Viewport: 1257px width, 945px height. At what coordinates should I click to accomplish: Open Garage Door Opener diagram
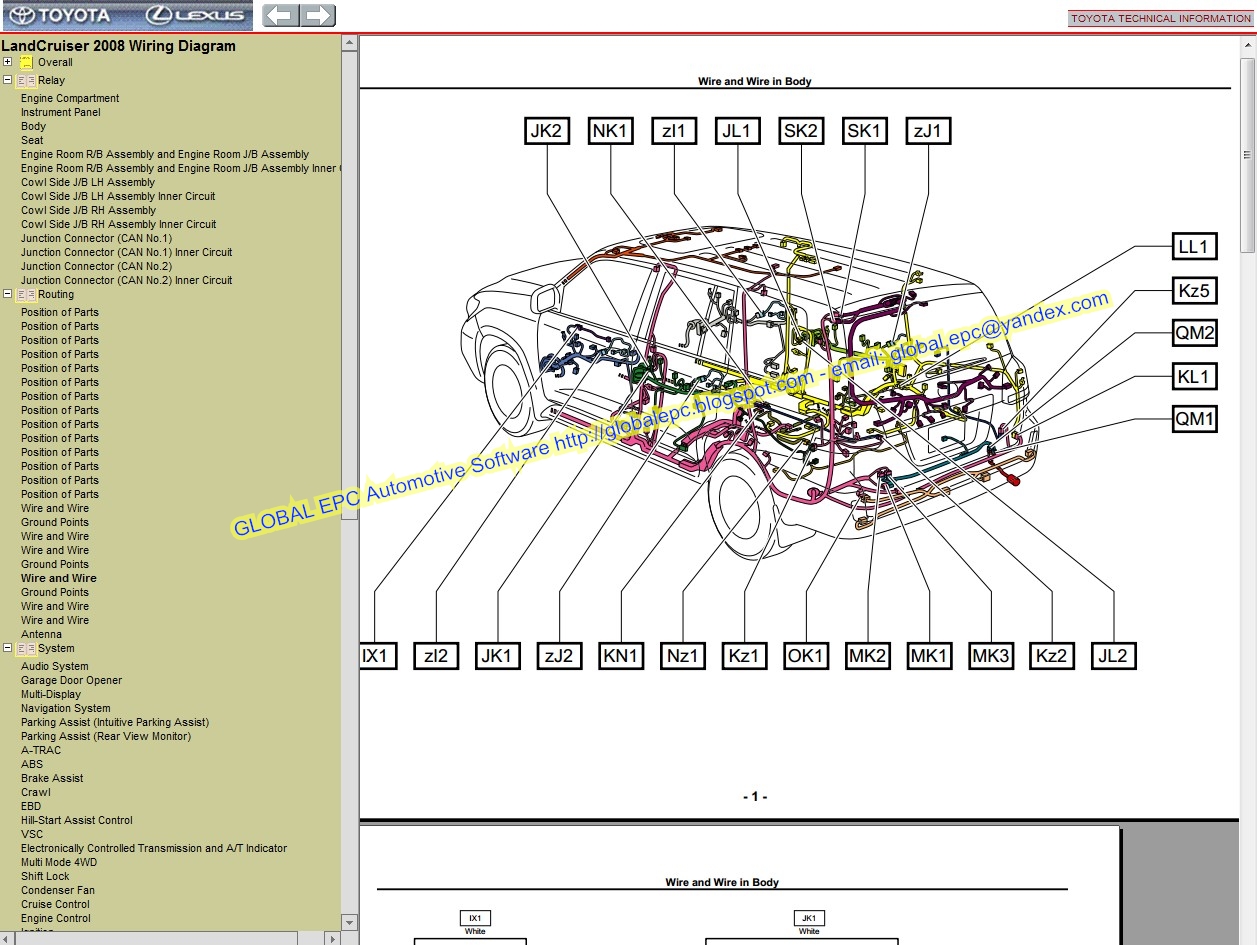(x=72, y=680)
